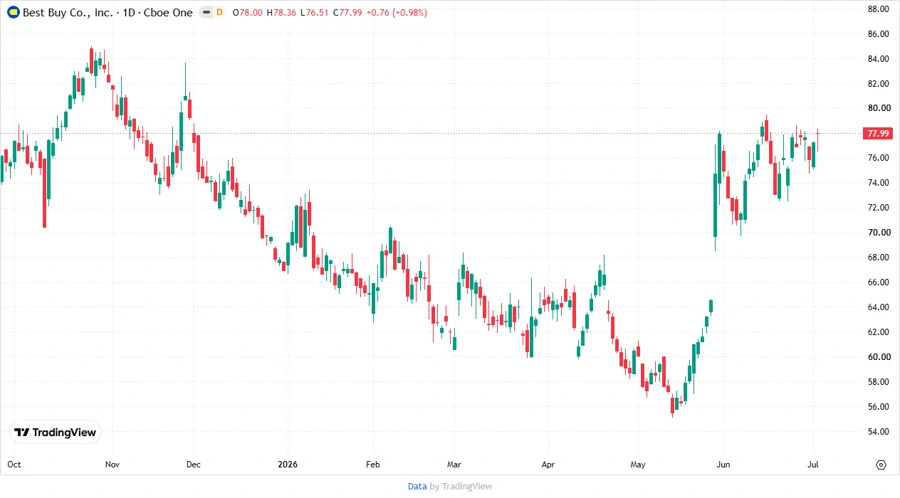Click the 54.00 price axis label
This screenshot has height=498, width=900.
(x=879, y=431)
